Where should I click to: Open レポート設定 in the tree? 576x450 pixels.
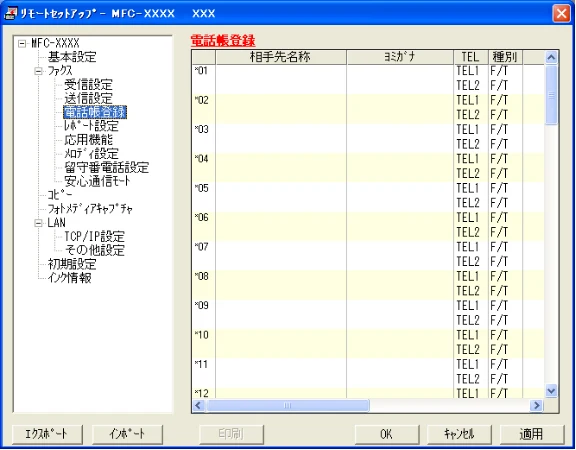91,126
